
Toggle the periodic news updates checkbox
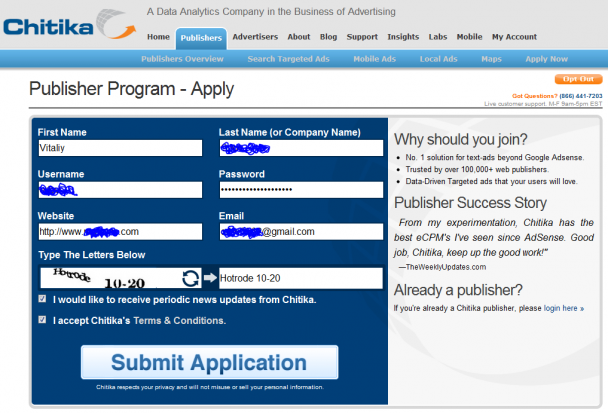click(x=42, y=299)
